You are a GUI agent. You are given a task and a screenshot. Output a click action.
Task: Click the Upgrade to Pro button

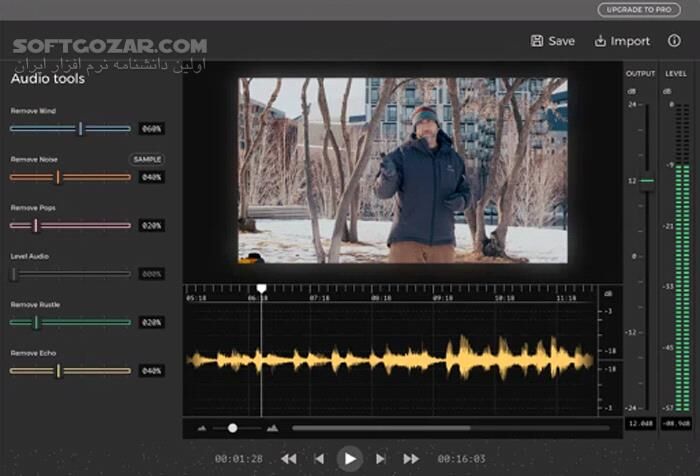638,10
